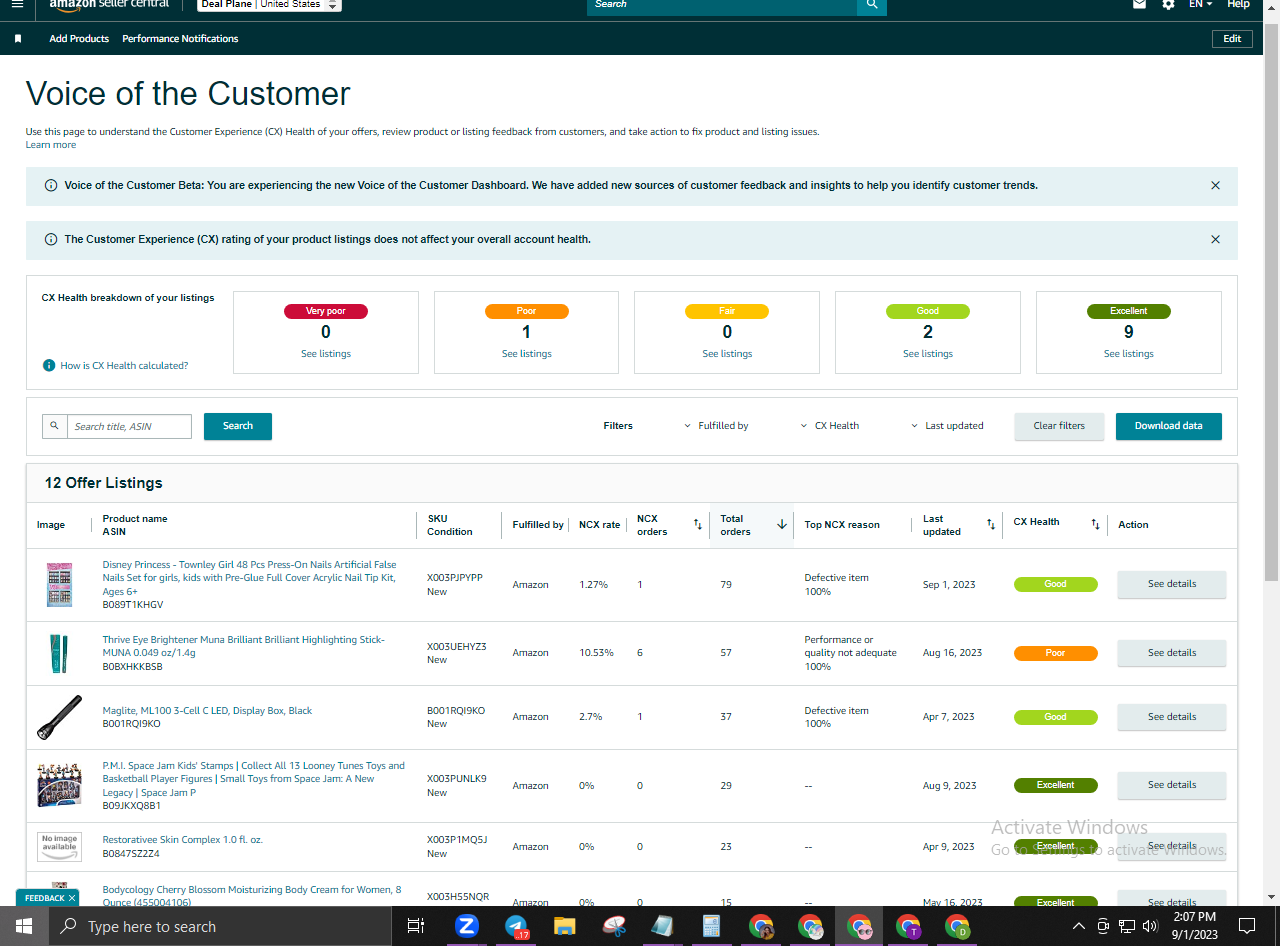Open the mail messages icon

(x=1139, y=4)
